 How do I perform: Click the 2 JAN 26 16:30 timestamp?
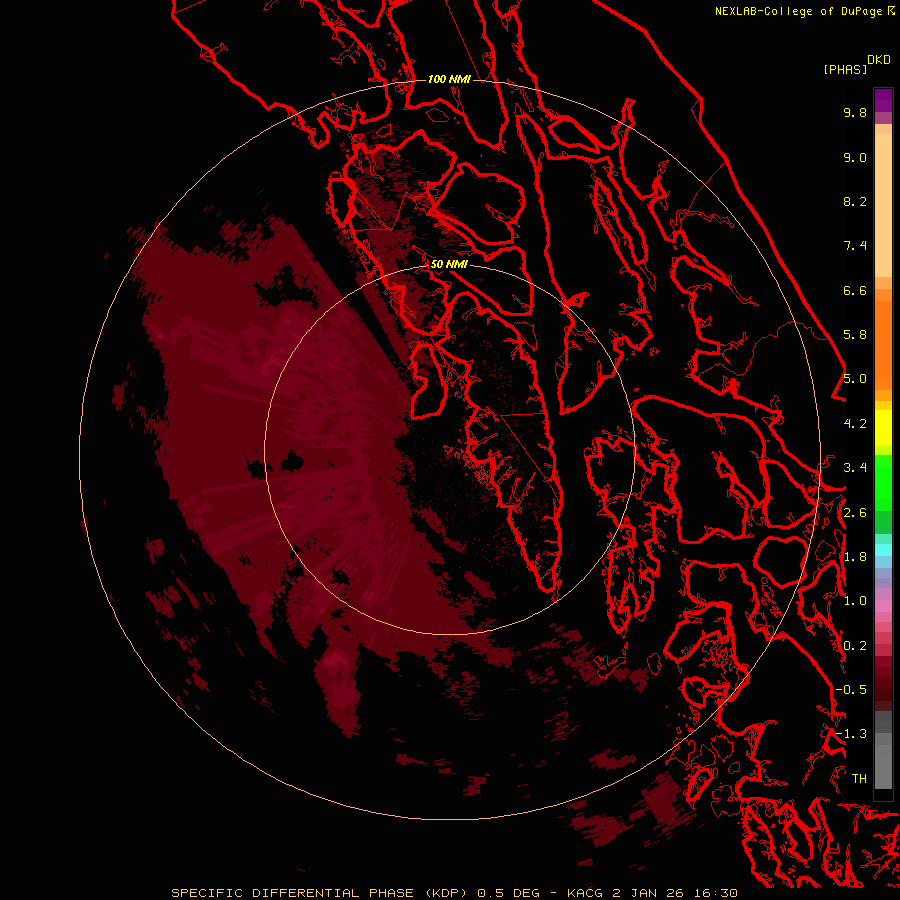675,893
